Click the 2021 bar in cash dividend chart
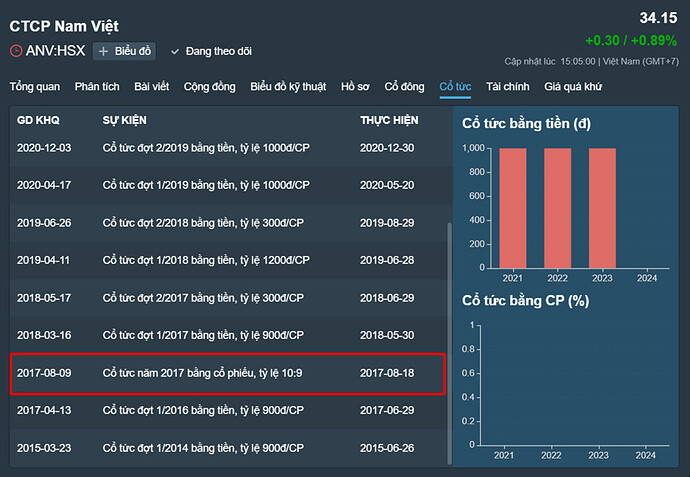 coord(513,208)
